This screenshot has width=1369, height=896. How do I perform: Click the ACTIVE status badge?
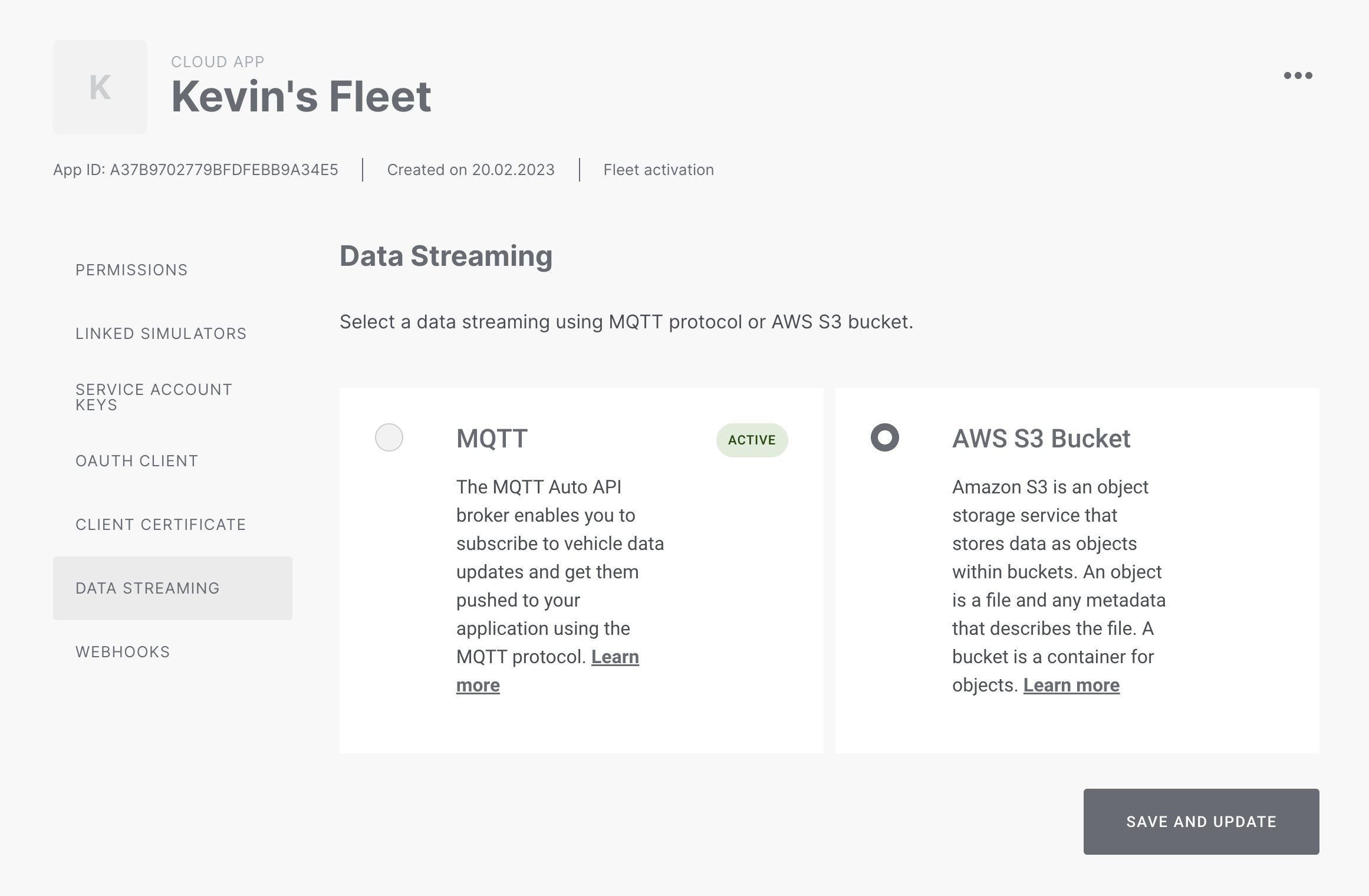click(x=752, y=440)
